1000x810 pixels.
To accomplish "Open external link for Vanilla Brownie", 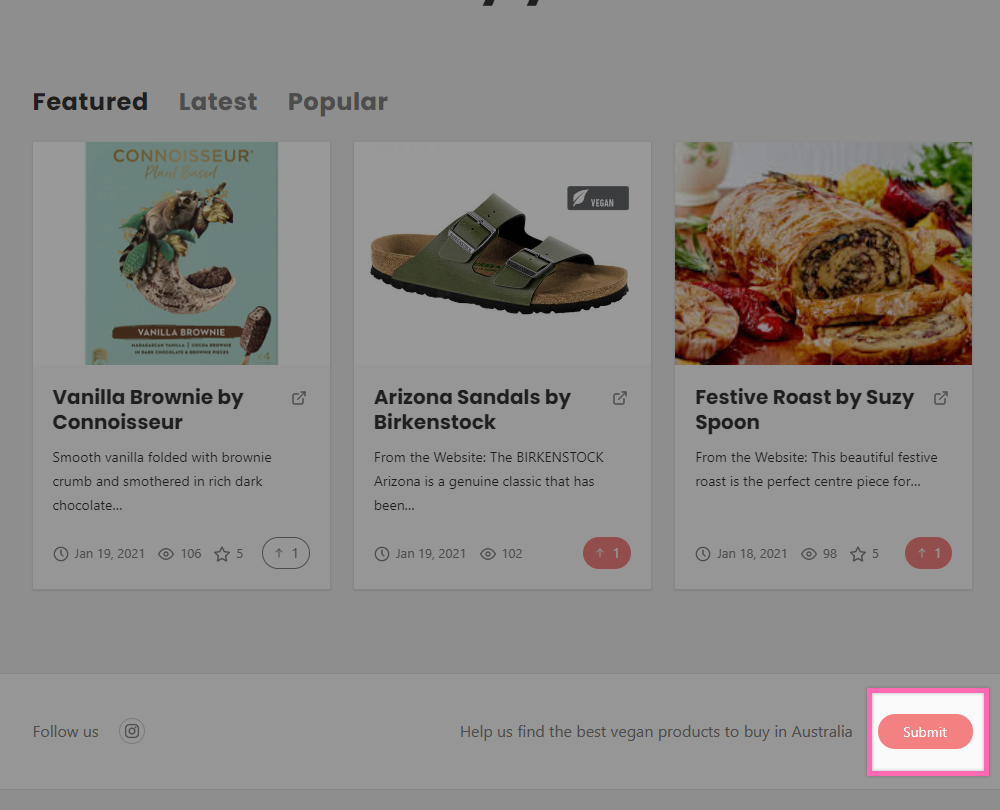I will 299,398.
